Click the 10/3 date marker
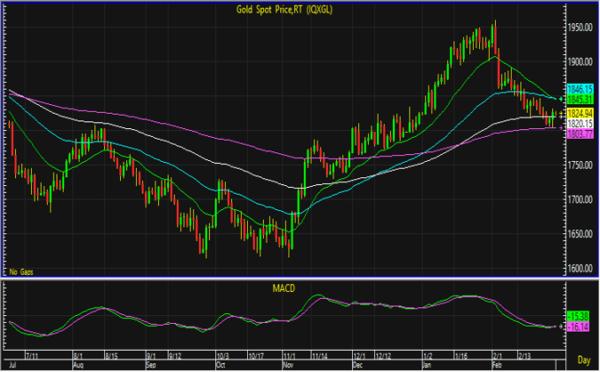This screenshot has width=600, height=372. tap(222, 356)
